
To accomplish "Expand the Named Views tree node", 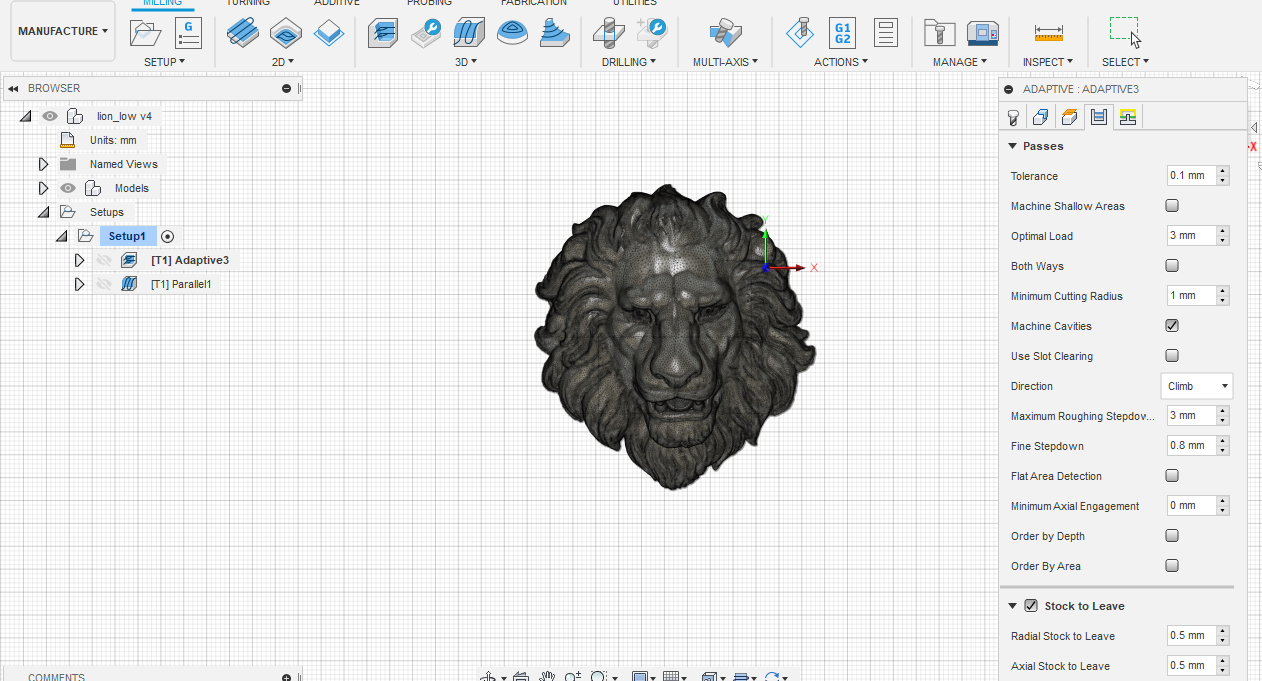I will click(x=43, y=164).
